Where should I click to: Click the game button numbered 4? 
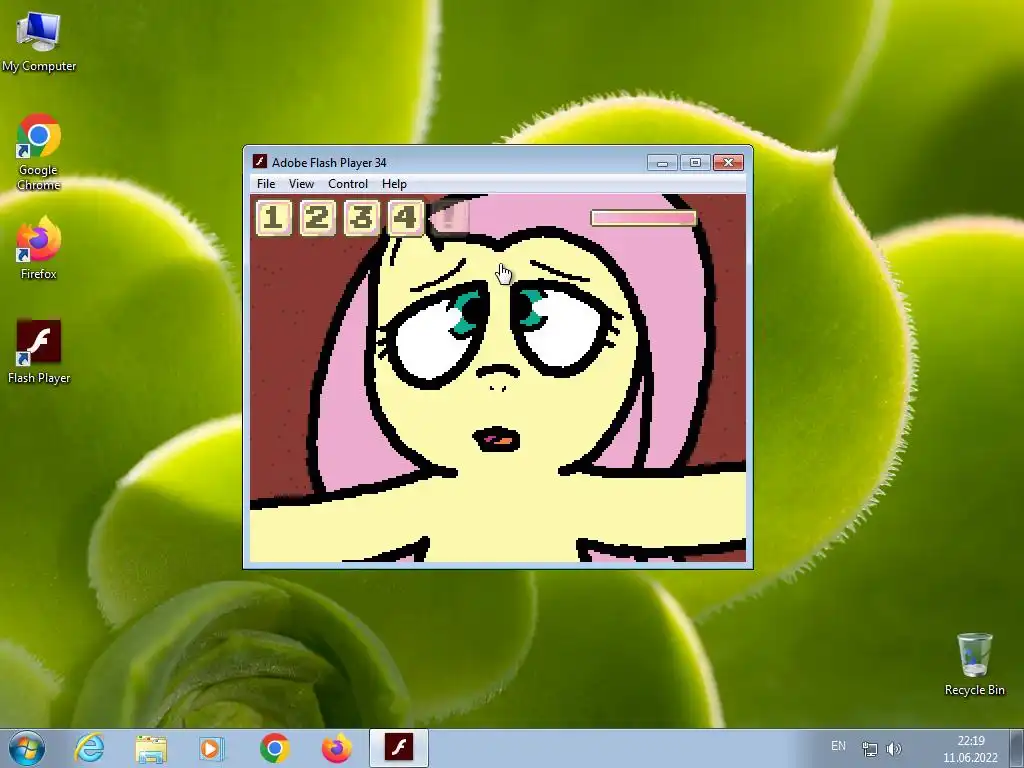pos(405,217)
